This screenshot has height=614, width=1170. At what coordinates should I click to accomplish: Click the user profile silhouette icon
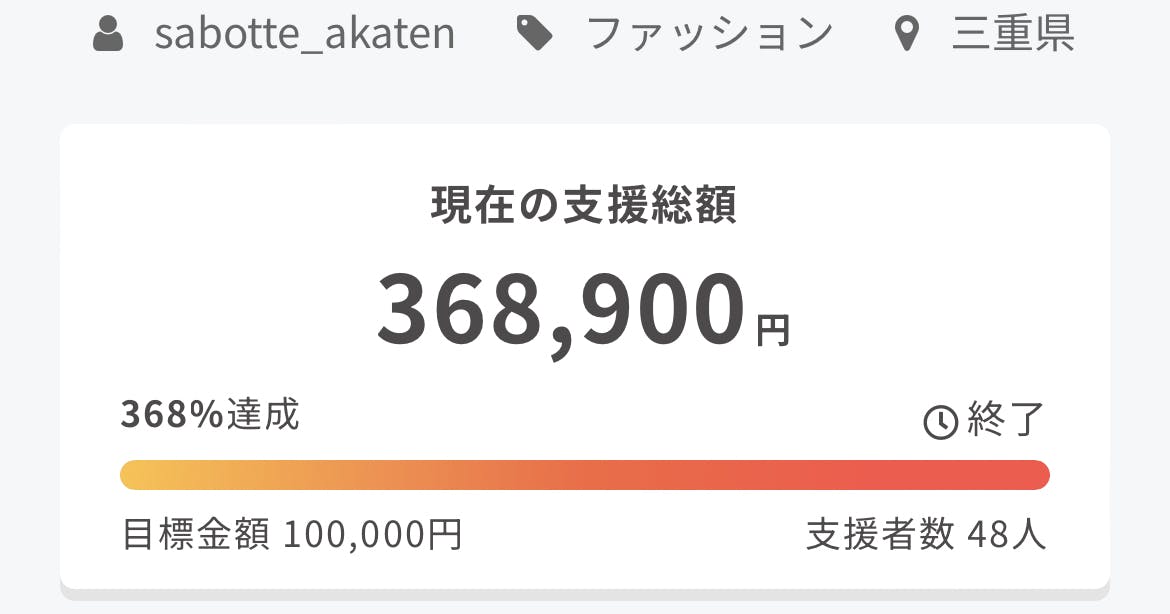(x=108, y=34)
